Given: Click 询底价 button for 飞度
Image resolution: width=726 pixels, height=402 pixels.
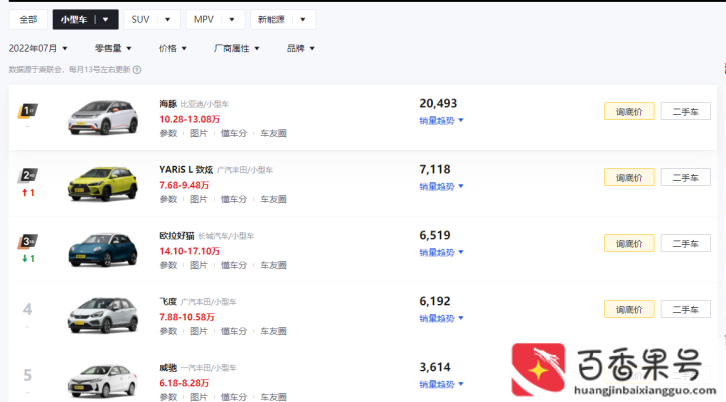Looking at the screenshot, I should click(x=629, y=309).
